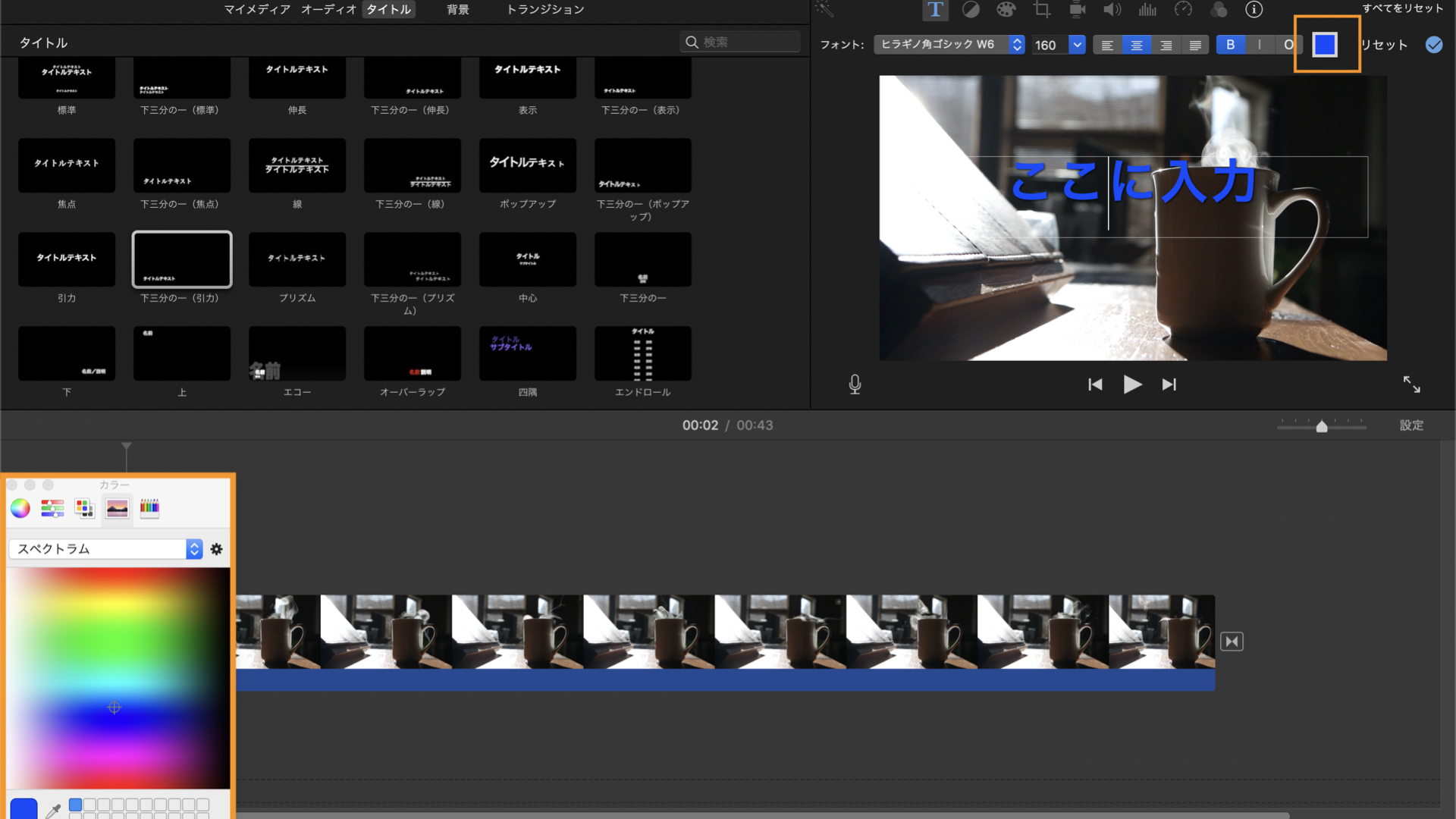Switch to the color palettes picker tab
Viewport: 1456px width, 819px height.
coord(85,508)
